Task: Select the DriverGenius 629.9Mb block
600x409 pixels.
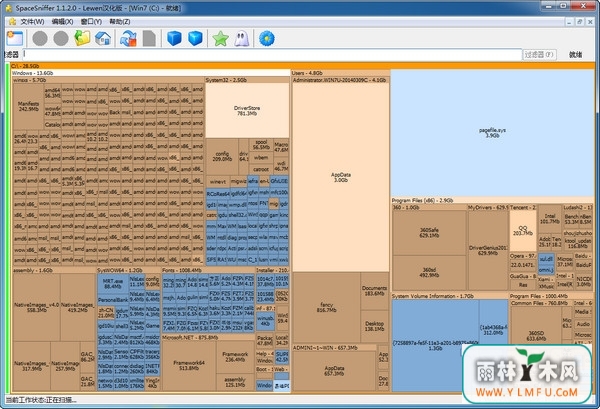Action: 488,250
